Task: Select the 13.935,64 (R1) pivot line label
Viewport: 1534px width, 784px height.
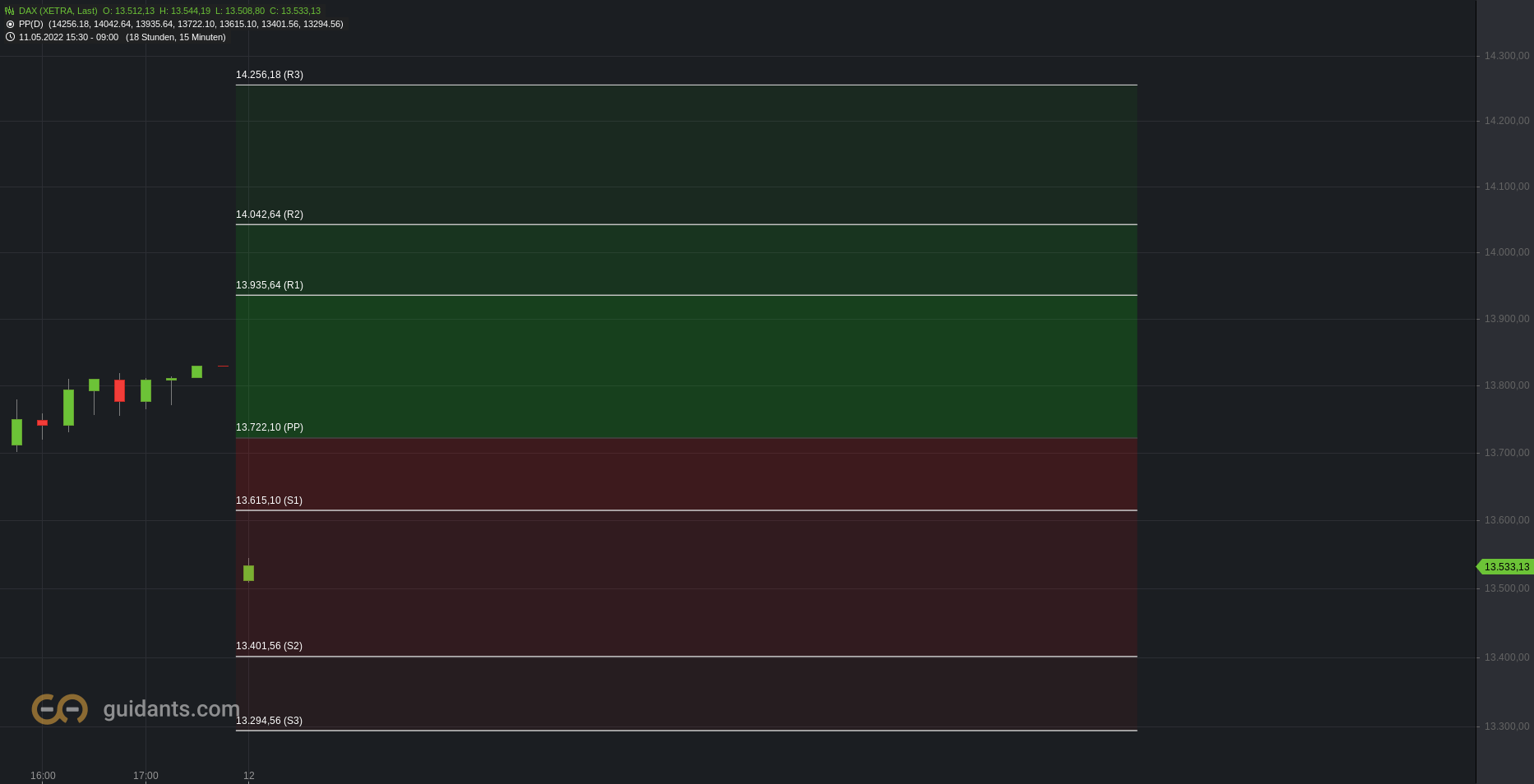Action: (x=270, y=285)
